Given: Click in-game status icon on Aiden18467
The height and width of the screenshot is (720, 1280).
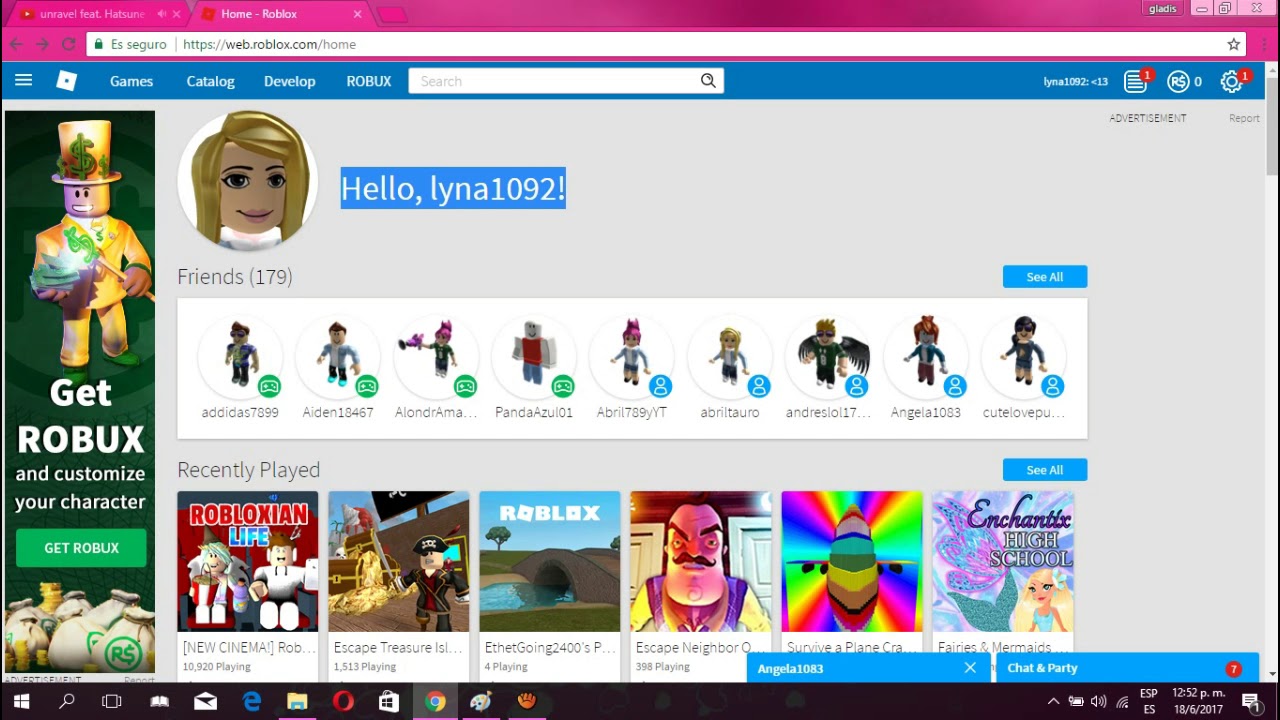Looking at the screenshot, I should pyautogui.click(x=367, y=386).
